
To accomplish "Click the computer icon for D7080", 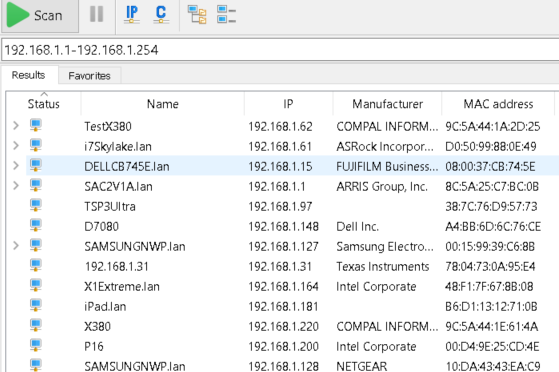I will (x=36, y=225).
